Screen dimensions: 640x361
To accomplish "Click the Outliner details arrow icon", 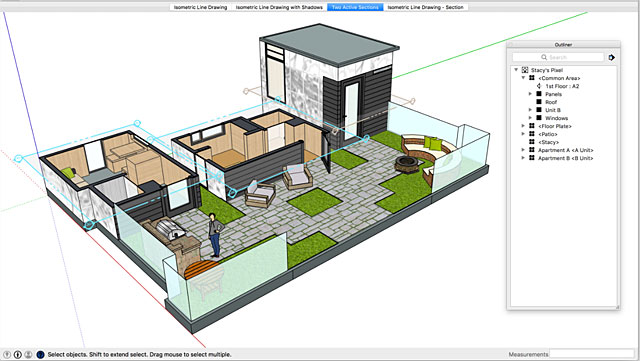I will tap(611, 58).
